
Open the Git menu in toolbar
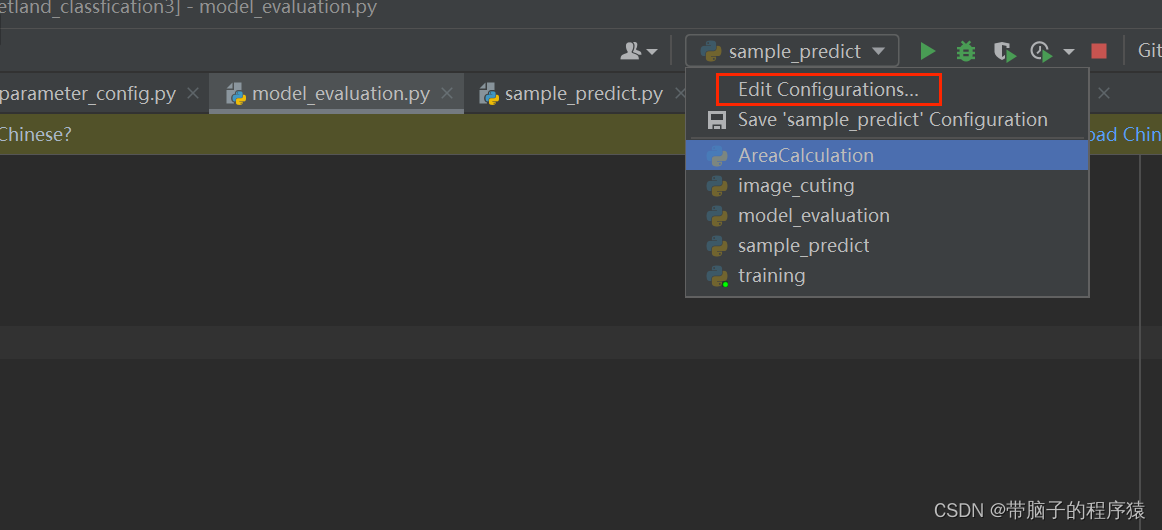(1149, 51)
